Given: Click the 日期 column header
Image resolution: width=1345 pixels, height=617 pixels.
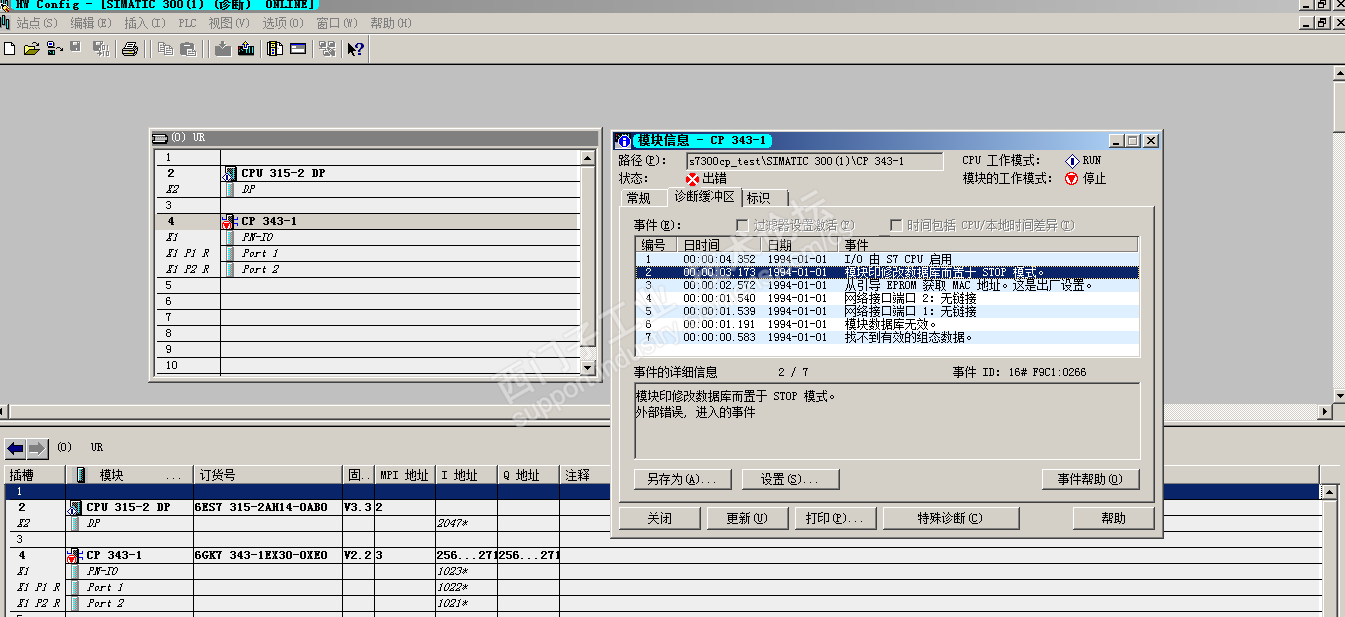Looking at the screenshot, I should tap(801, 245).
